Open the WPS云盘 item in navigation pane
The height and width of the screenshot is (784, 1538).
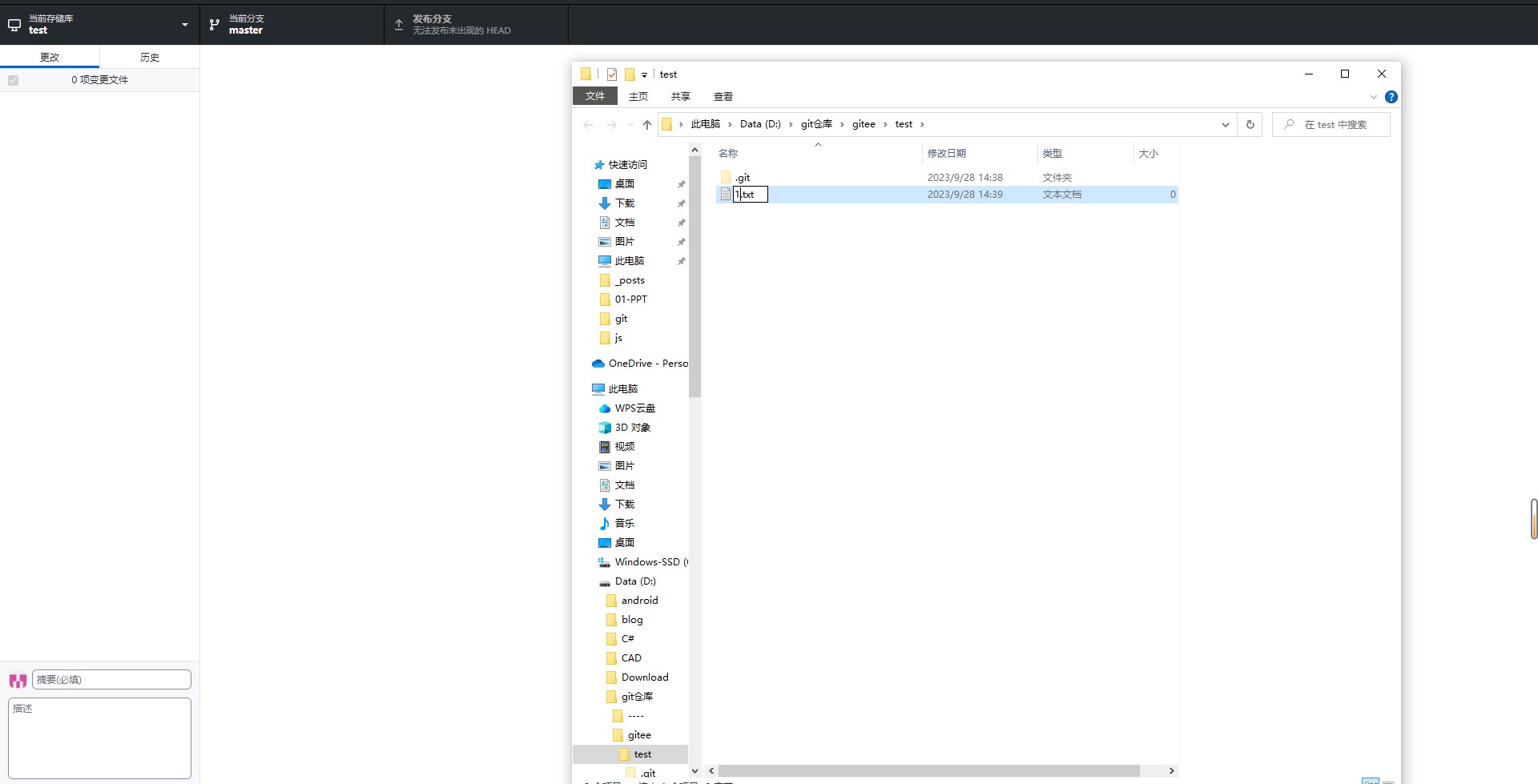(634, 408)
